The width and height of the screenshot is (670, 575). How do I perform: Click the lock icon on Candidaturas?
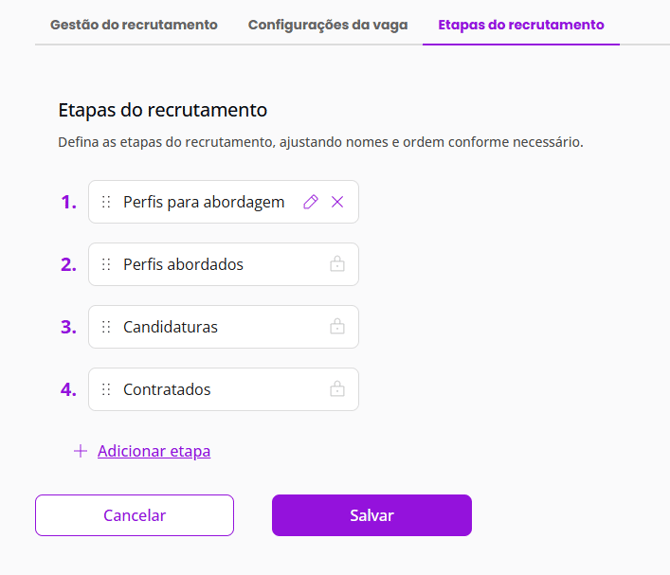[x=337, y=327]
